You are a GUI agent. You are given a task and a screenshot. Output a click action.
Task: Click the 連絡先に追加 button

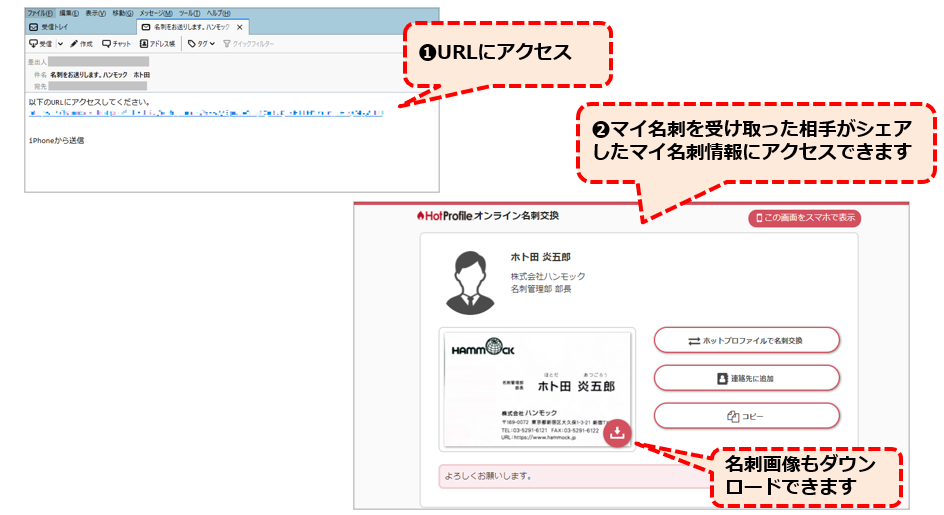tap(747, 378)
